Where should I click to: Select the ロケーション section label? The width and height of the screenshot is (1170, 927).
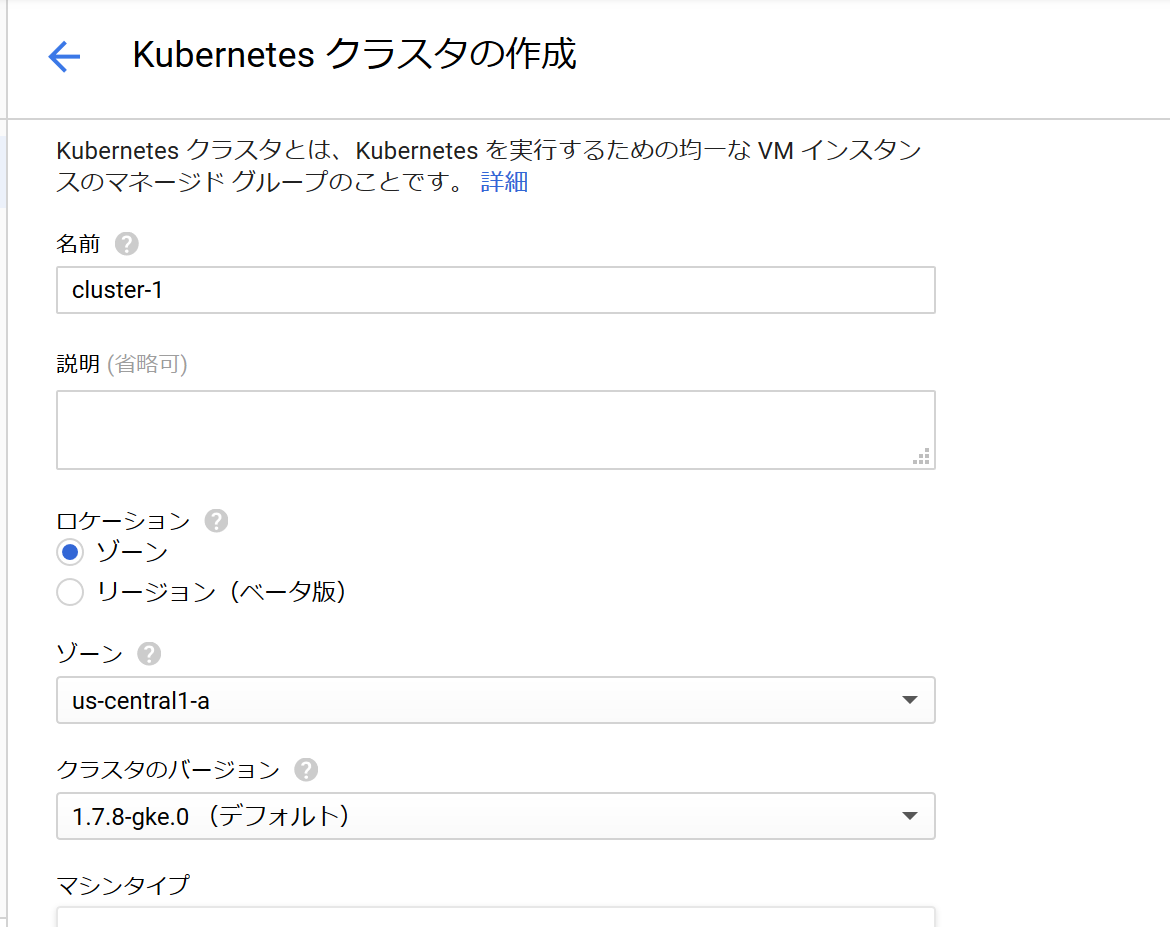point(122,519)
